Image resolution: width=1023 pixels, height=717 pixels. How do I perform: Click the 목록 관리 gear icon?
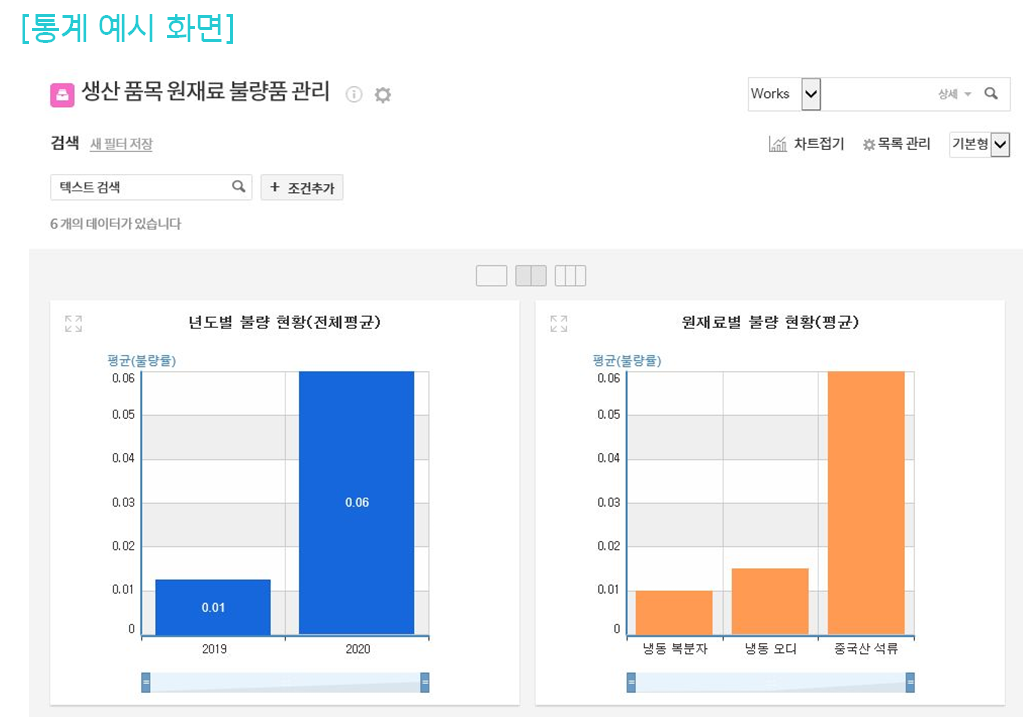[x=868, y=145]
